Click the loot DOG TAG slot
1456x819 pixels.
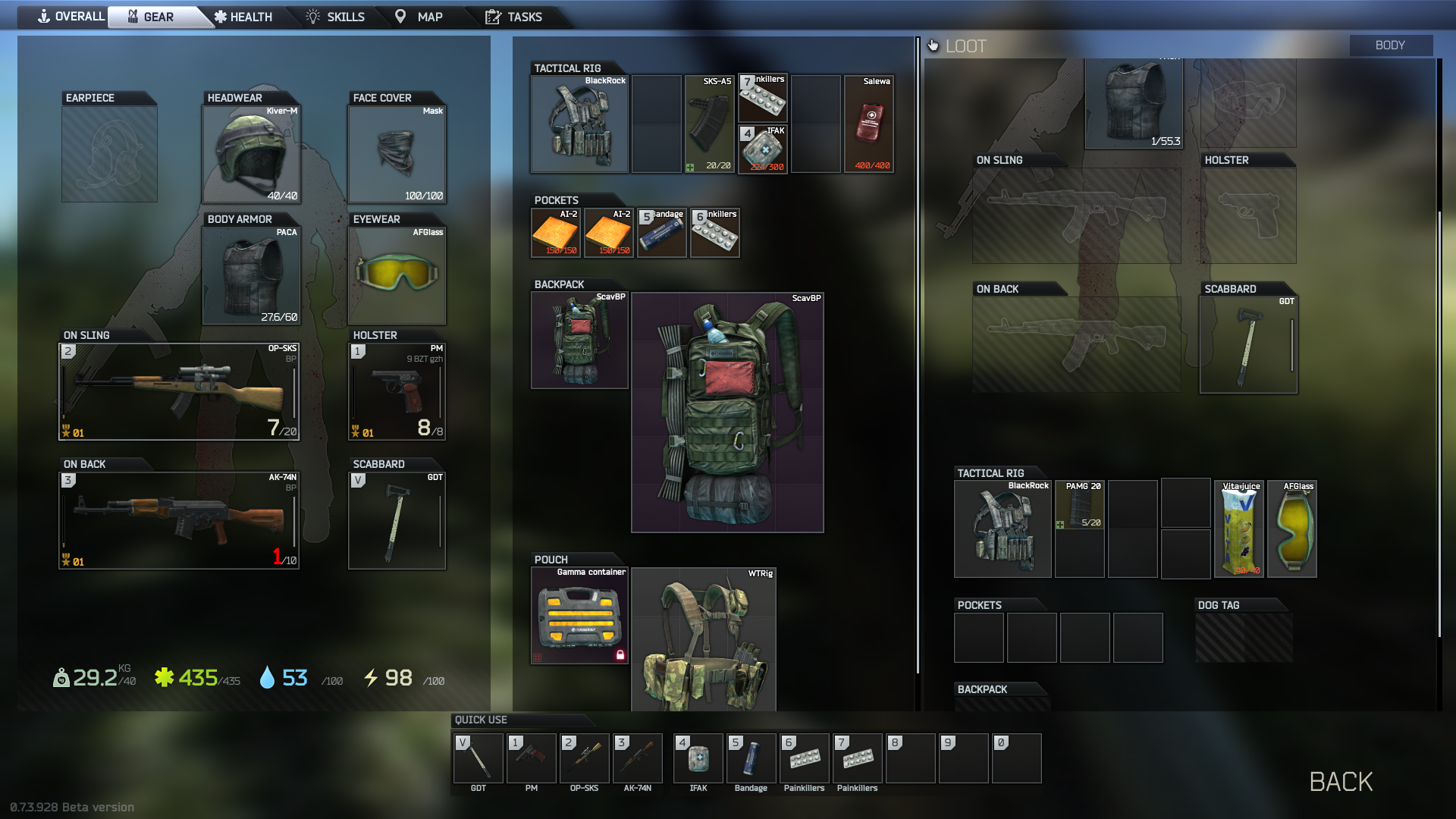point(1244,638)
